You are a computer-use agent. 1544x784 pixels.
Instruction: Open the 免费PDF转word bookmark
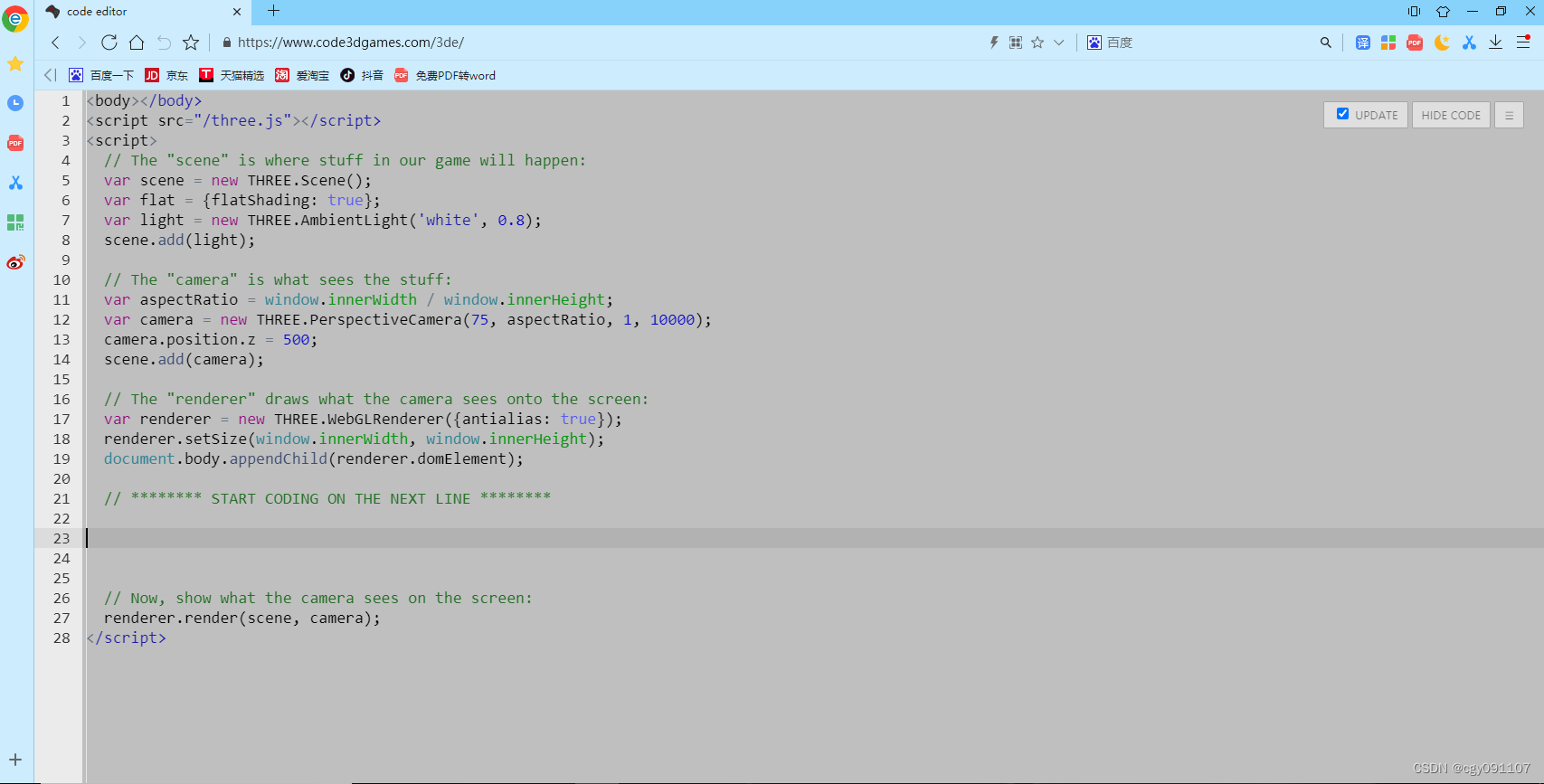445,75
